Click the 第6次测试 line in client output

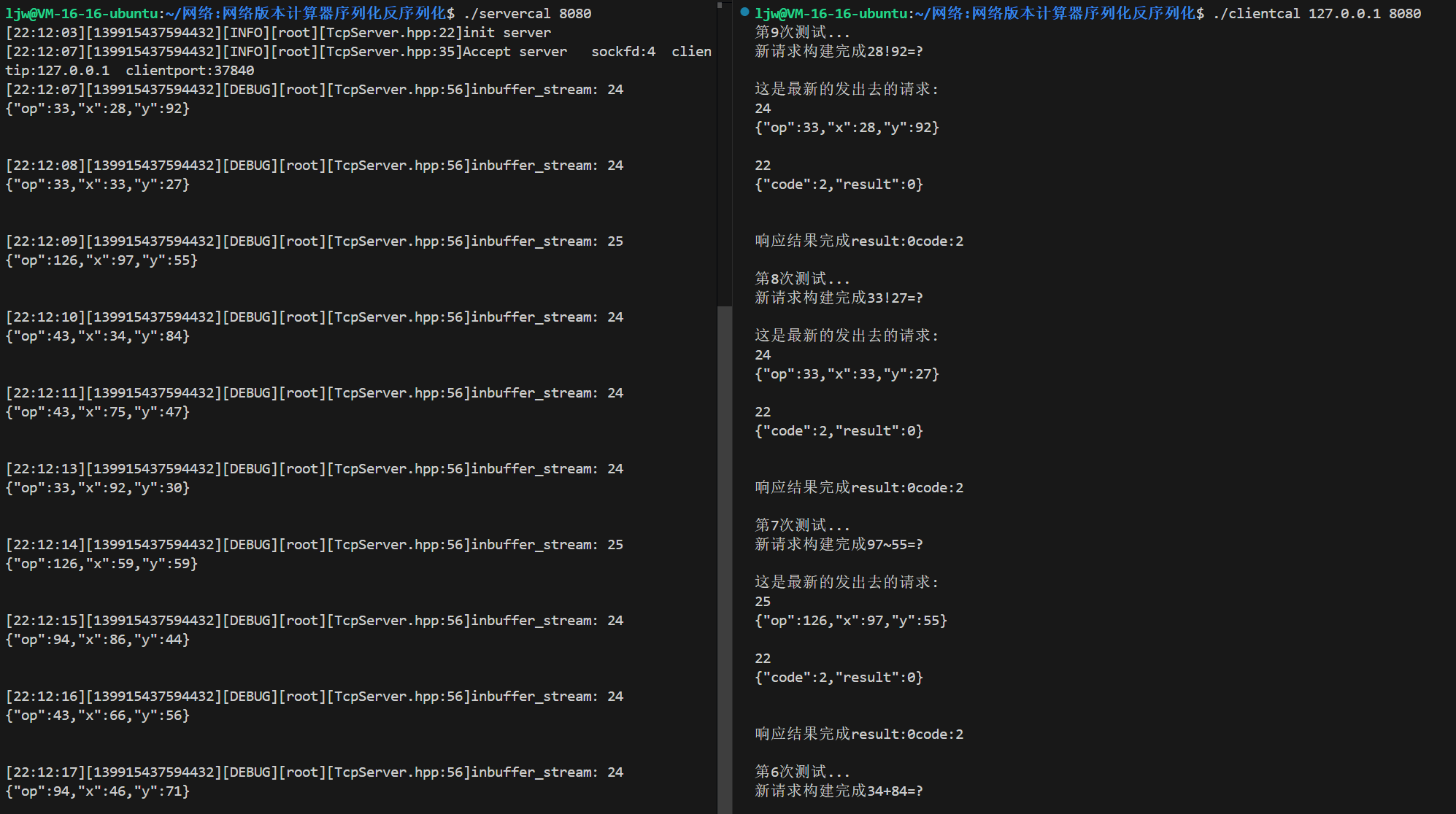pyautogui.click(x=801, y=772)
